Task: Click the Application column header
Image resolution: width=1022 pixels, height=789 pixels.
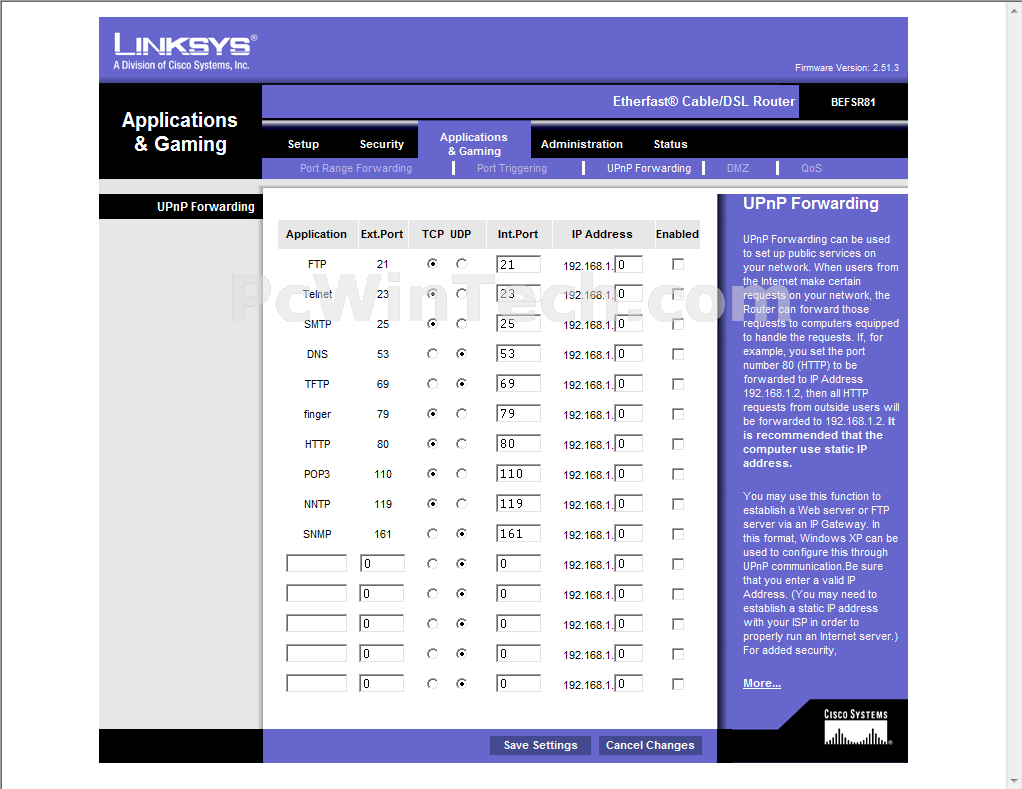Action: [x=316, y=234]
